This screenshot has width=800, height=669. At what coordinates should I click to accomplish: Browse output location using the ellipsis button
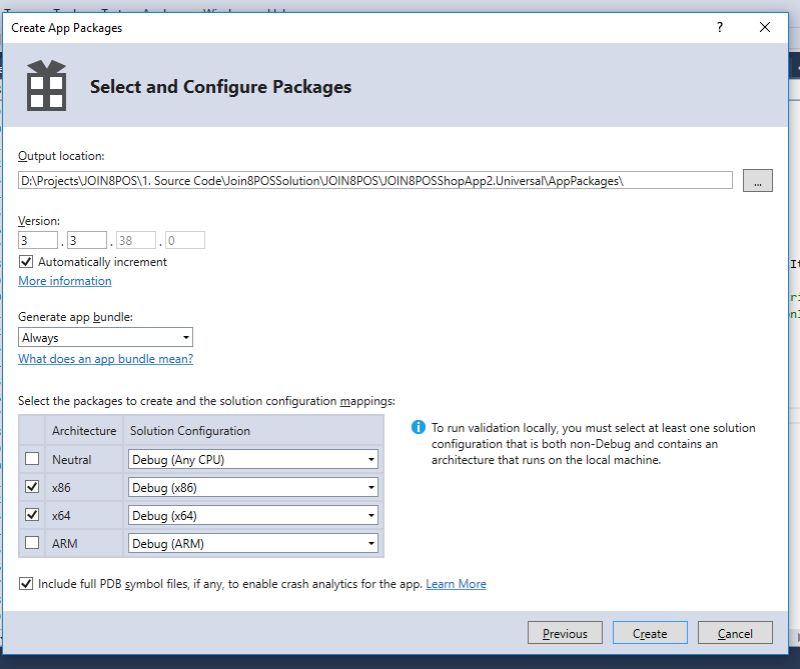point(758,180)
